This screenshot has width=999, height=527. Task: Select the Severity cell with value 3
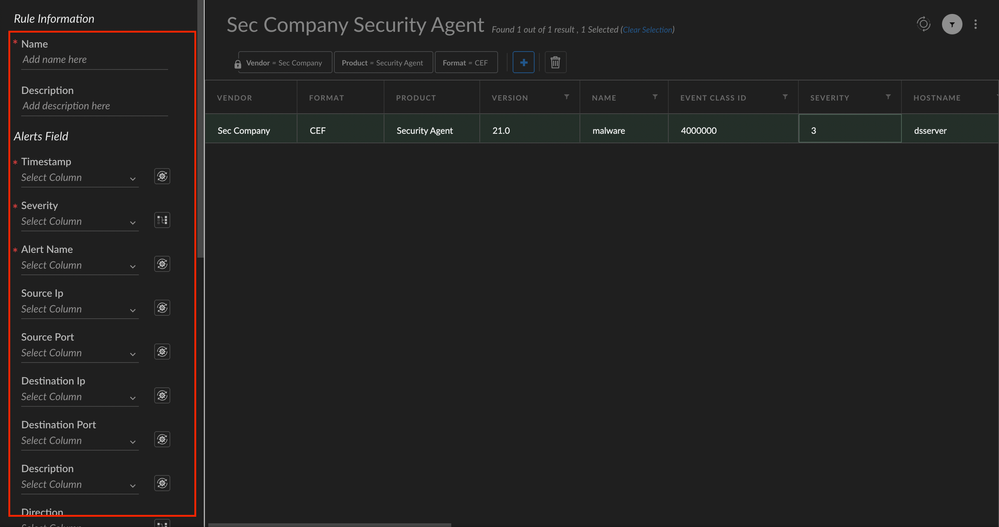[x=849, y=130]
